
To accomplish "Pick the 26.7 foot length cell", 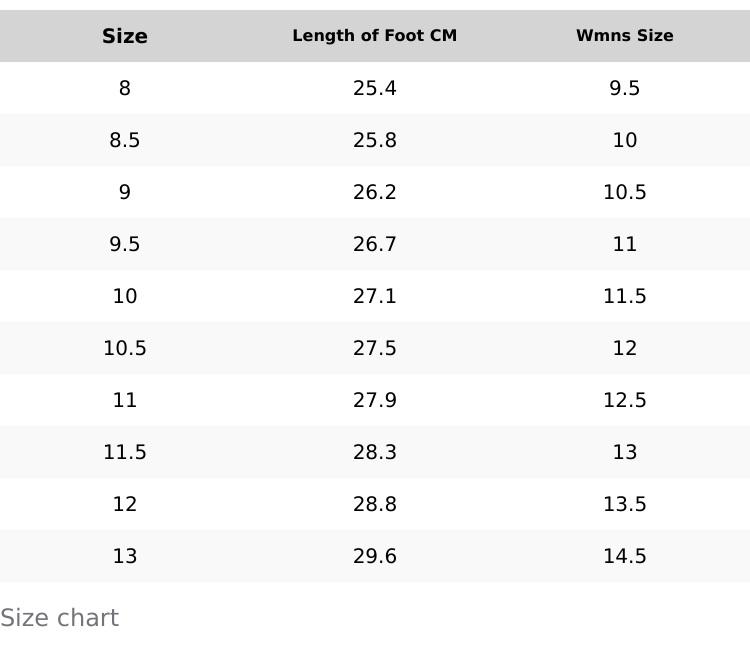I will tap(375, 244).
